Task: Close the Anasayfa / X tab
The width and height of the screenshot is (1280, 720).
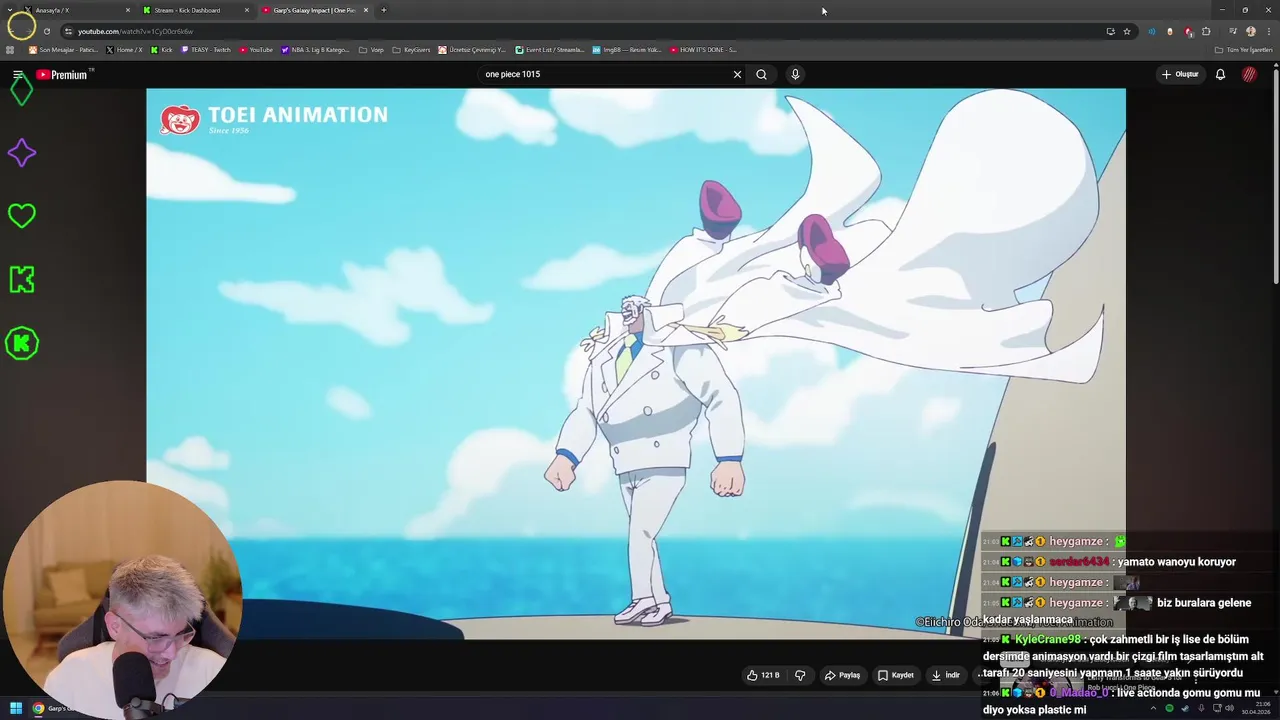Action: 128,10
